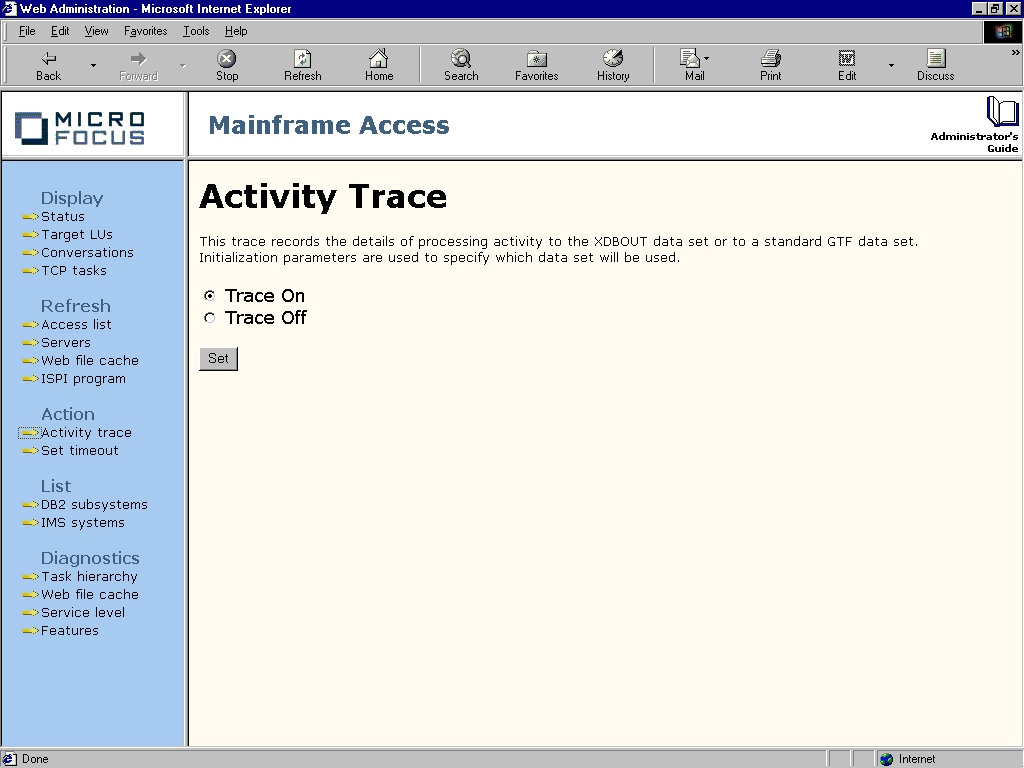Print the Activity Trace page

(x=769, y=64)
